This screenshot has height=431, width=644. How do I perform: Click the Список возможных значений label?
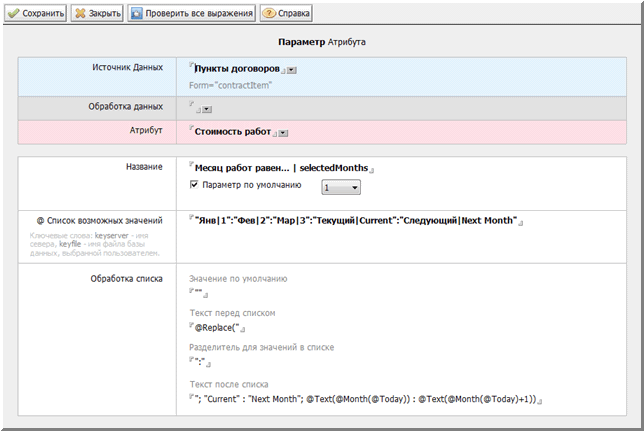click(99, 221)
